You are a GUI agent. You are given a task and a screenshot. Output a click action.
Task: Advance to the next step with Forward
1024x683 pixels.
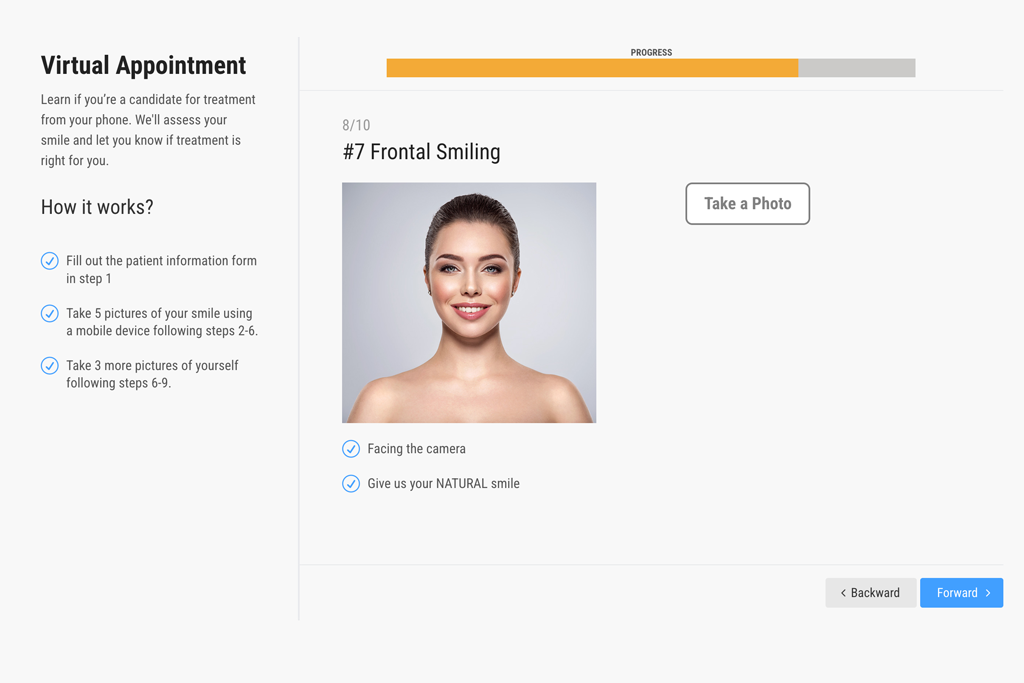click(960, 593)
